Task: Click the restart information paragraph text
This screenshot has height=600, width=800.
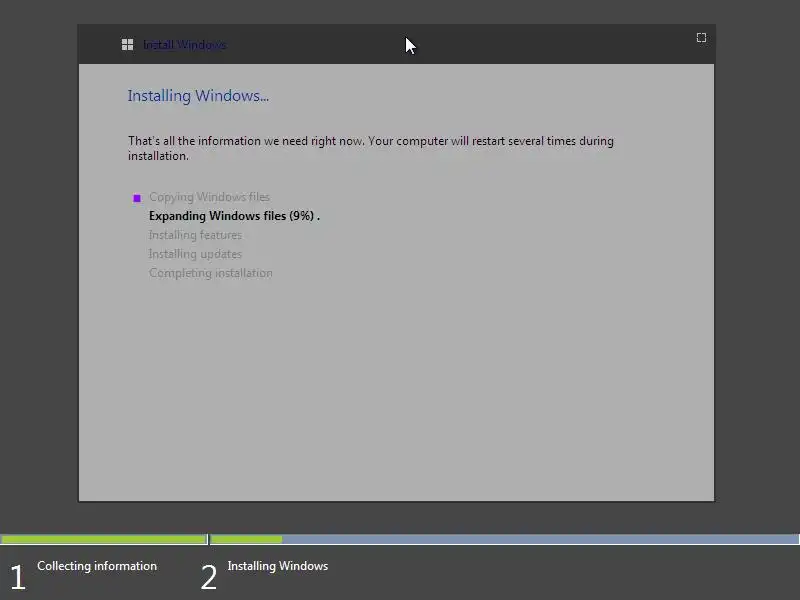Action: [x=371, y=148]
